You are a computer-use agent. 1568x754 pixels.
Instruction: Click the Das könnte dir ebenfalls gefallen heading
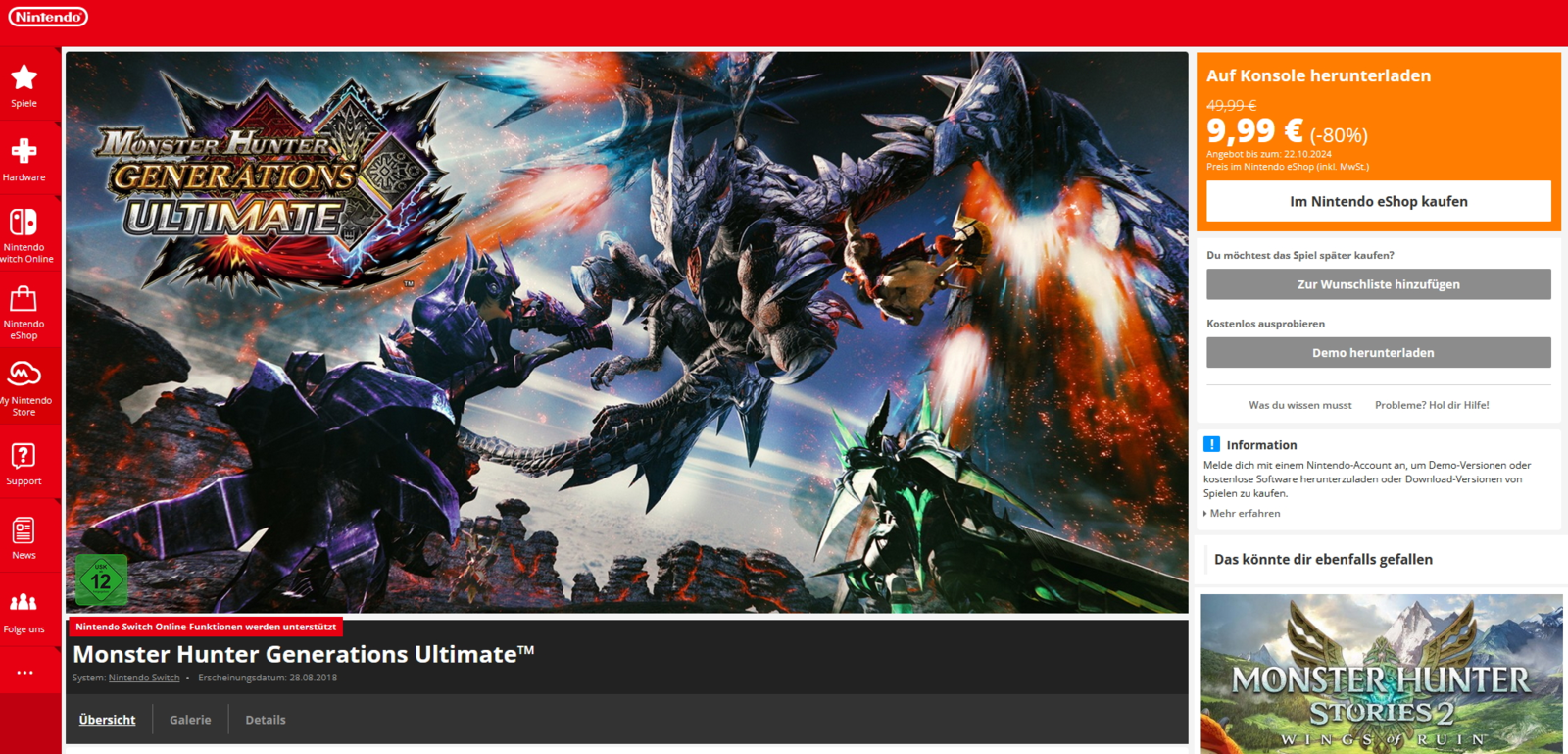1323,560
